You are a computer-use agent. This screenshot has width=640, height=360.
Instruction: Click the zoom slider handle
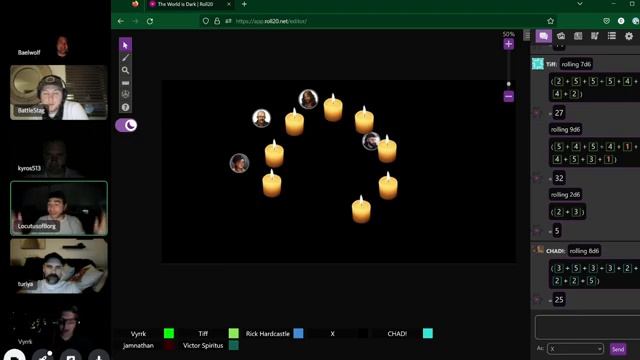509,84
